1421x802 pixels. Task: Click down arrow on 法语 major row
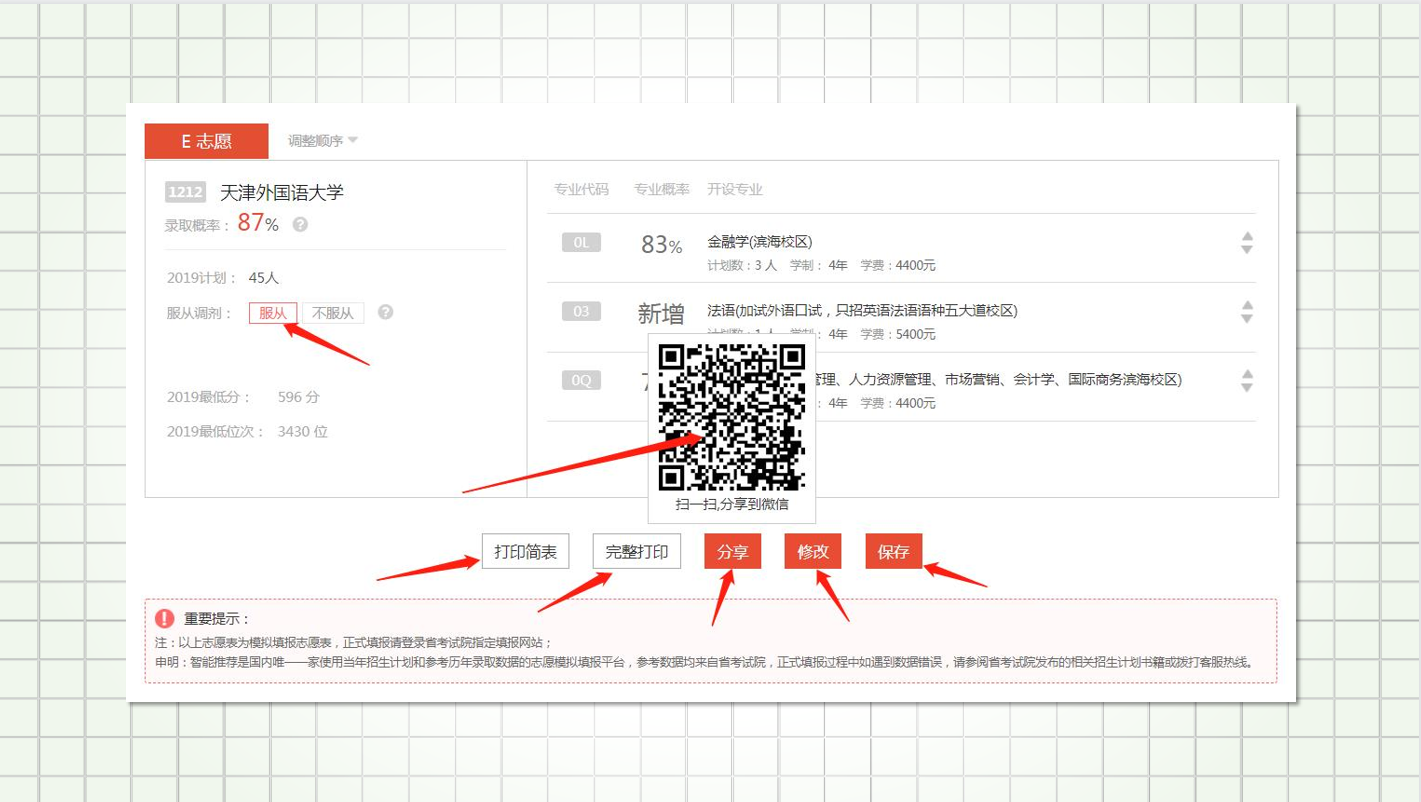(x=1246, y=319)
